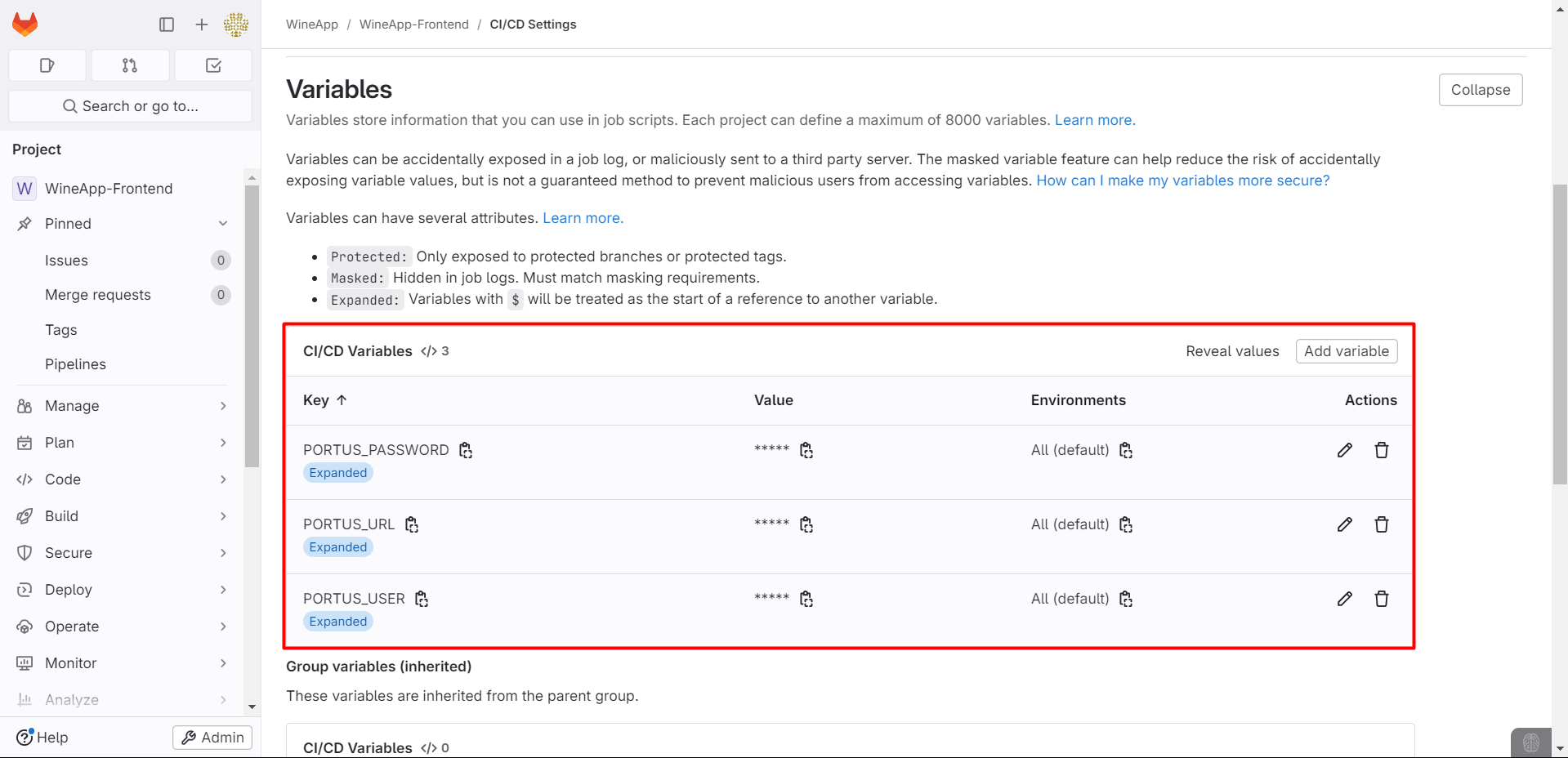This screenshot has width=1568, height=758.
Task: Reveal the hidden variable values
Action: pos(1231,351)
